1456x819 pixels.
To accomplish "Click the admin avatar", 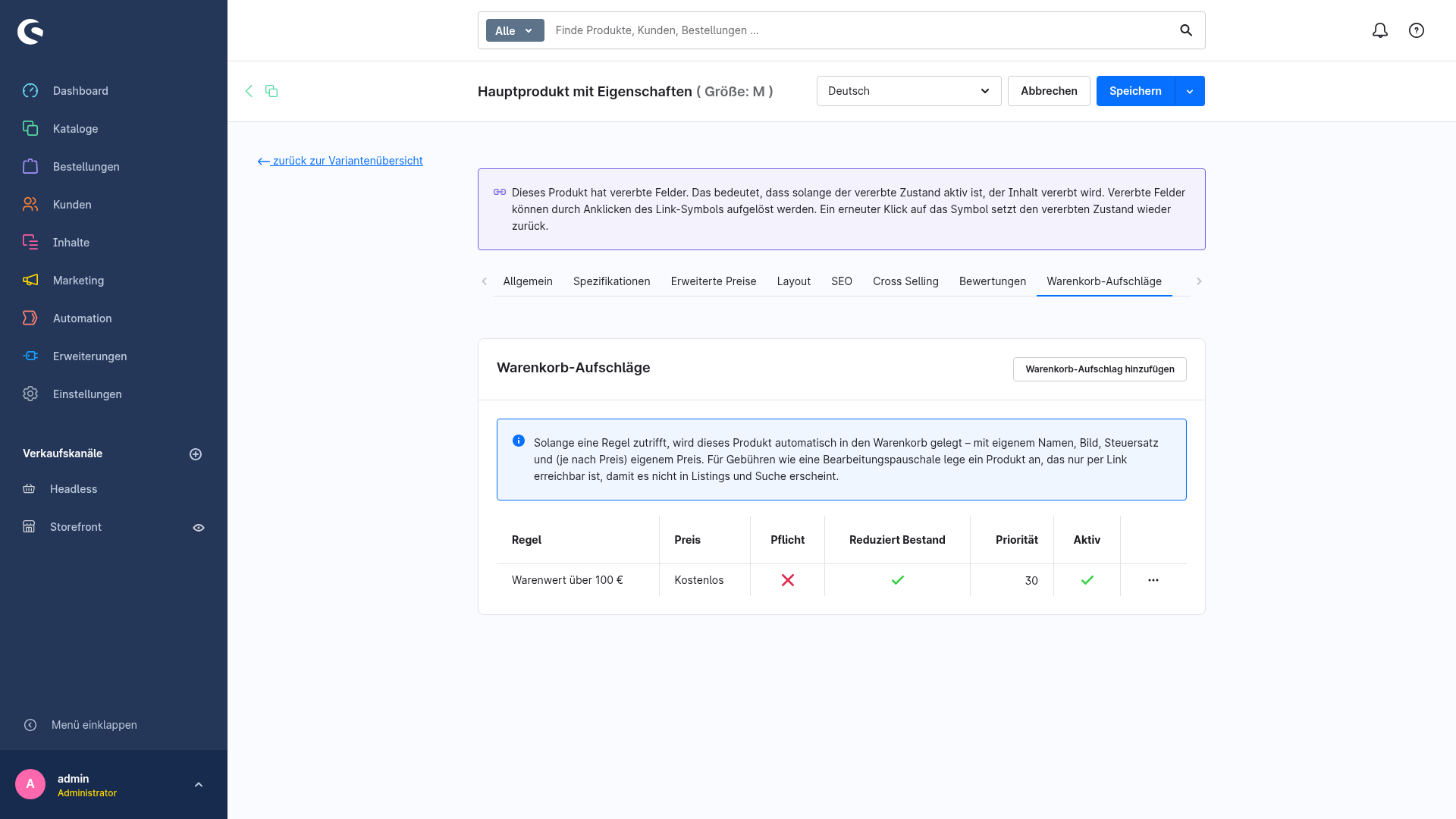I will (30, 784).
